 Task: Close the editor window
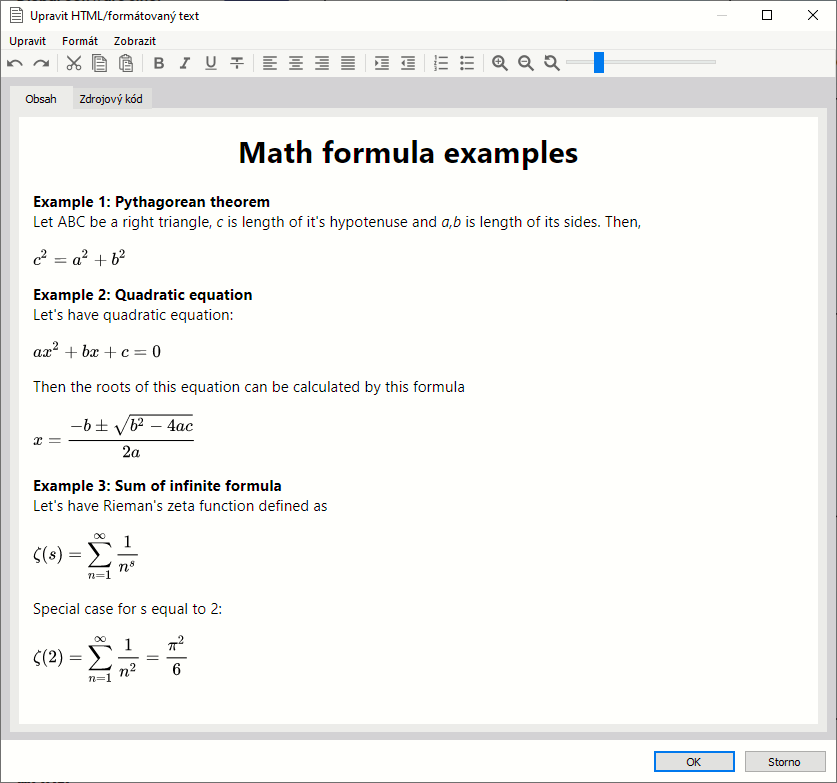pos(812,15)
